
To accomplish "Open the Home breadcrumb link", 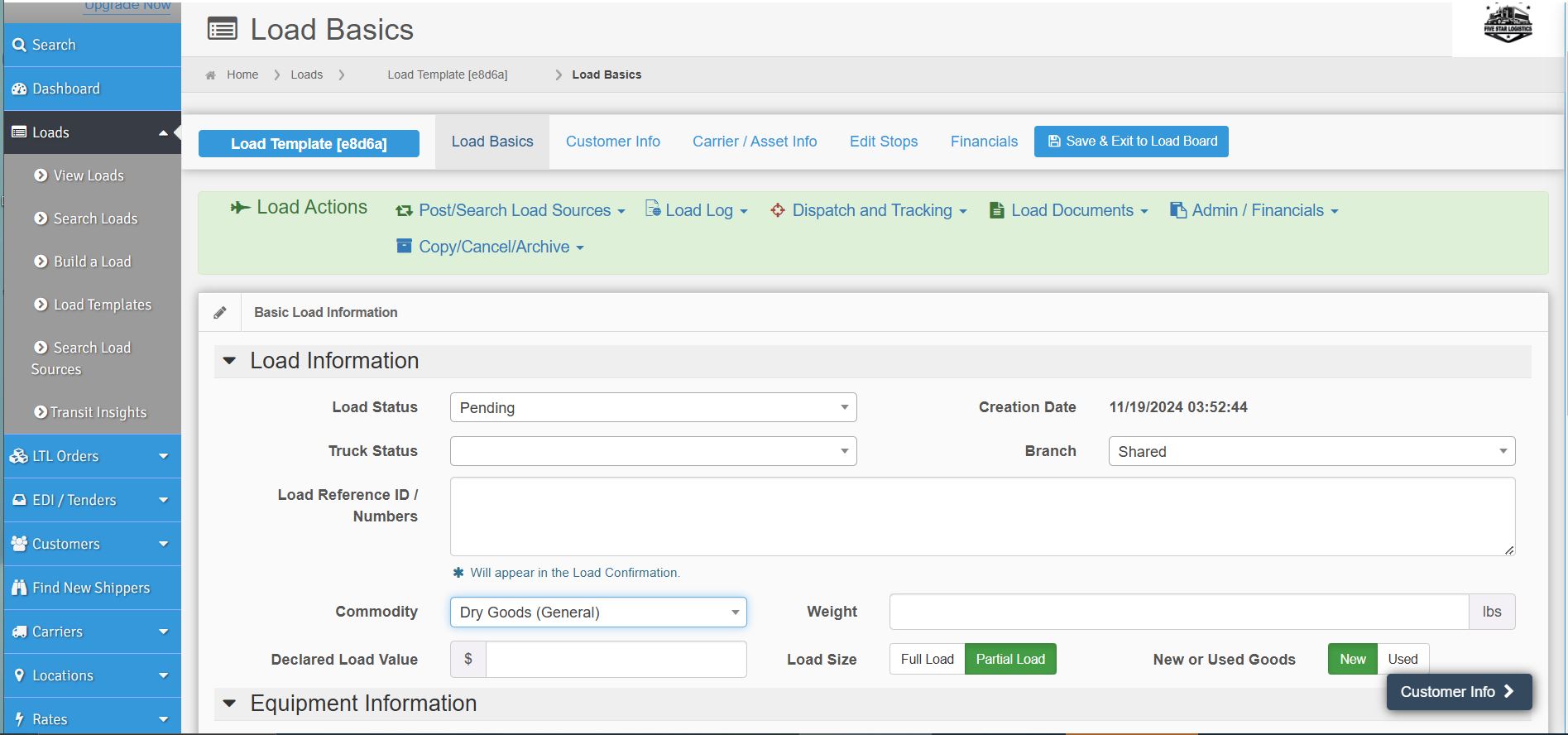I will tap(242, 74).
